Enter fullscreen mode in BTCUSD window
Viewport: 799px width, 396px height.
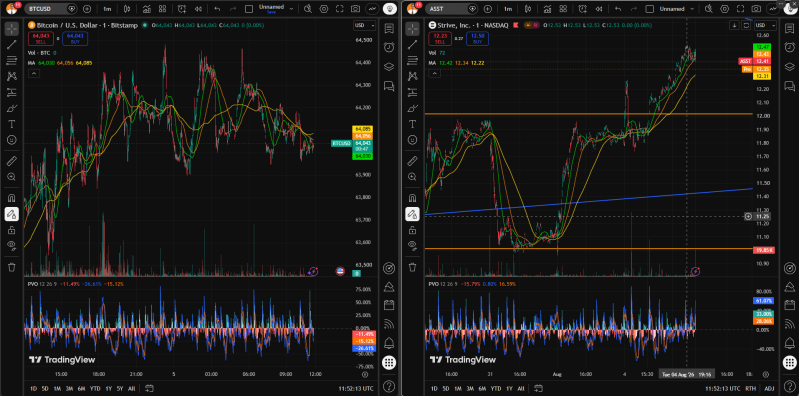click(340, 9)
